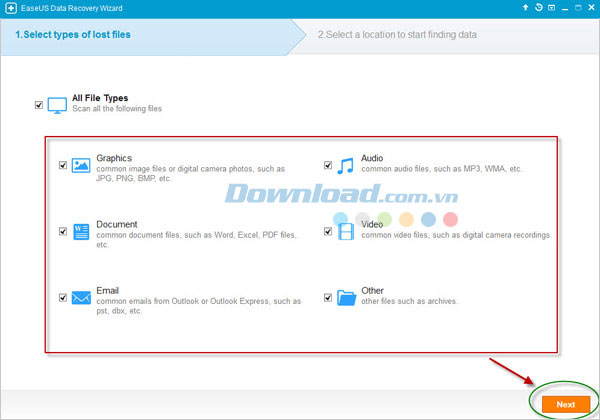Click the Video film strip icon
The image size is (600, 420).
pos(345,232)
